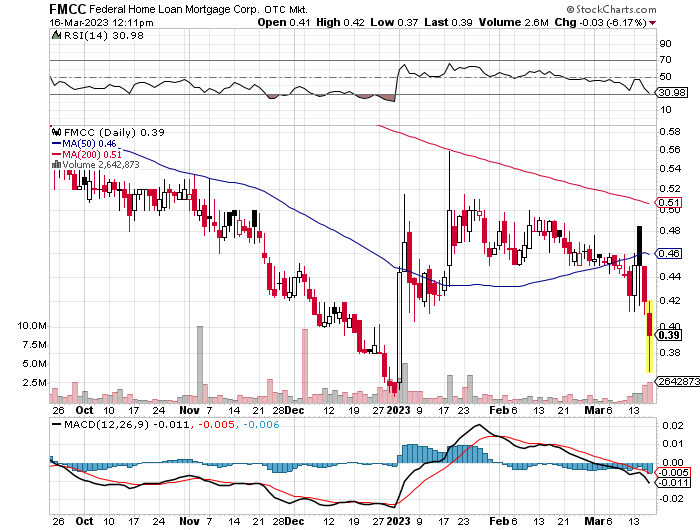
Task: Click the boxed 0.51 MA(200) price tag
Action: point(670,202)
